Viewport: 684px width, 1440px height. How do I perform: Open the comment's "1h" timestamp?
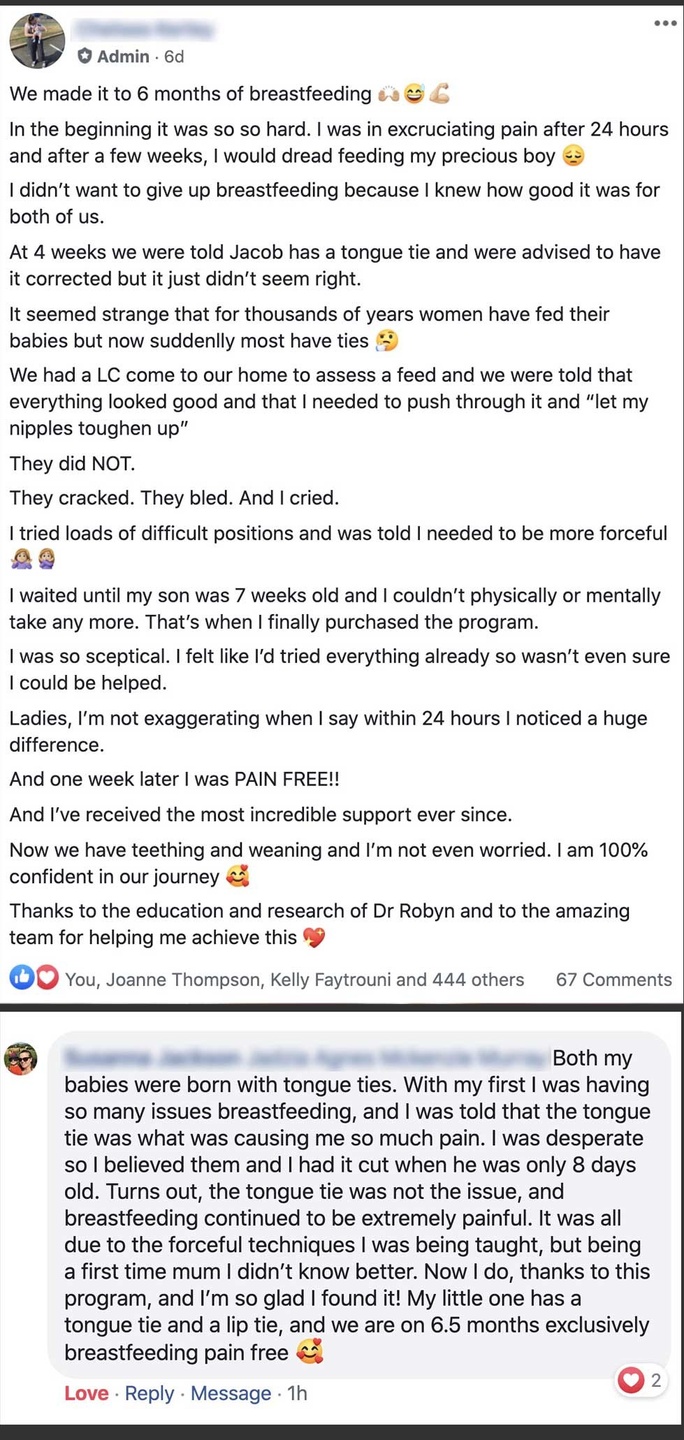[297, 1393]
